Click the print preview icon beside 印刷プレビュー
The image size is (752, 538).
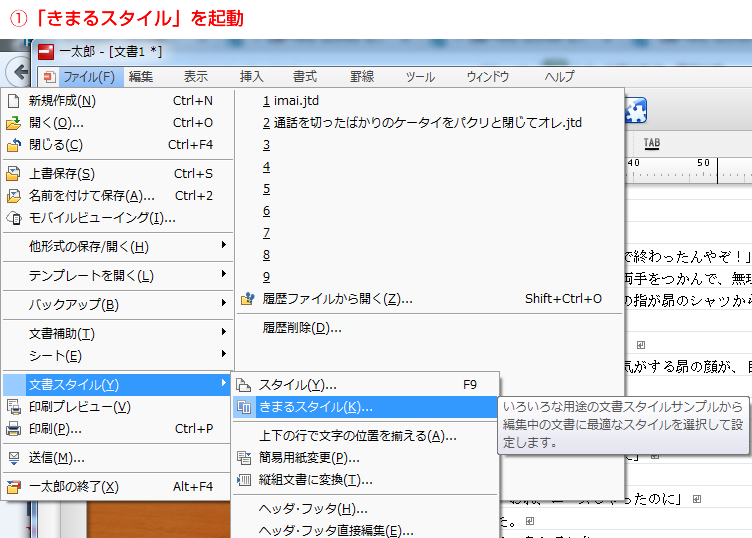pyautogui.click(x=14, y=407)
